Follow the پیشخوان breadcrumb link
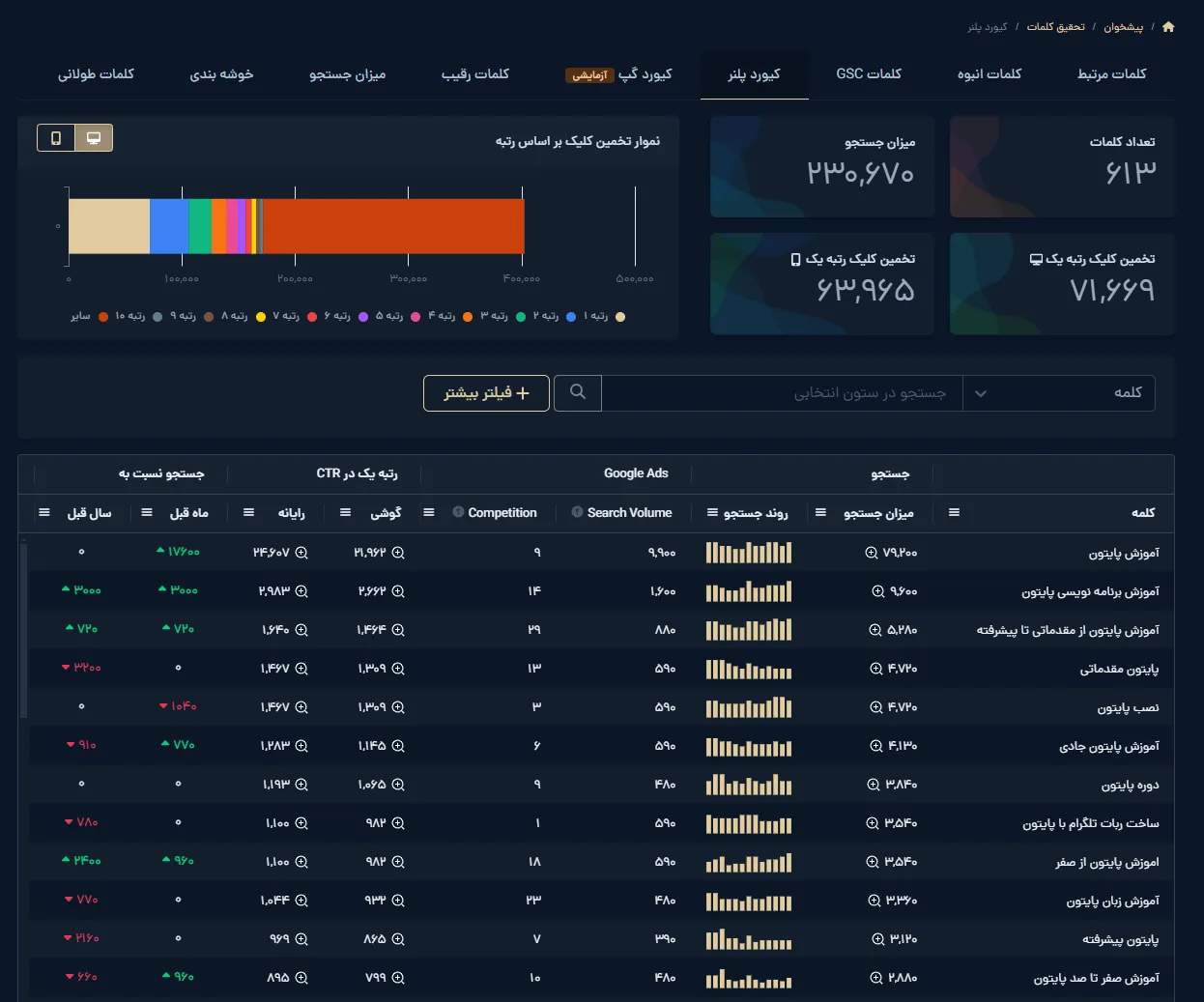The width and height of the screenshot is (1204, 1002). point(1123,27)
